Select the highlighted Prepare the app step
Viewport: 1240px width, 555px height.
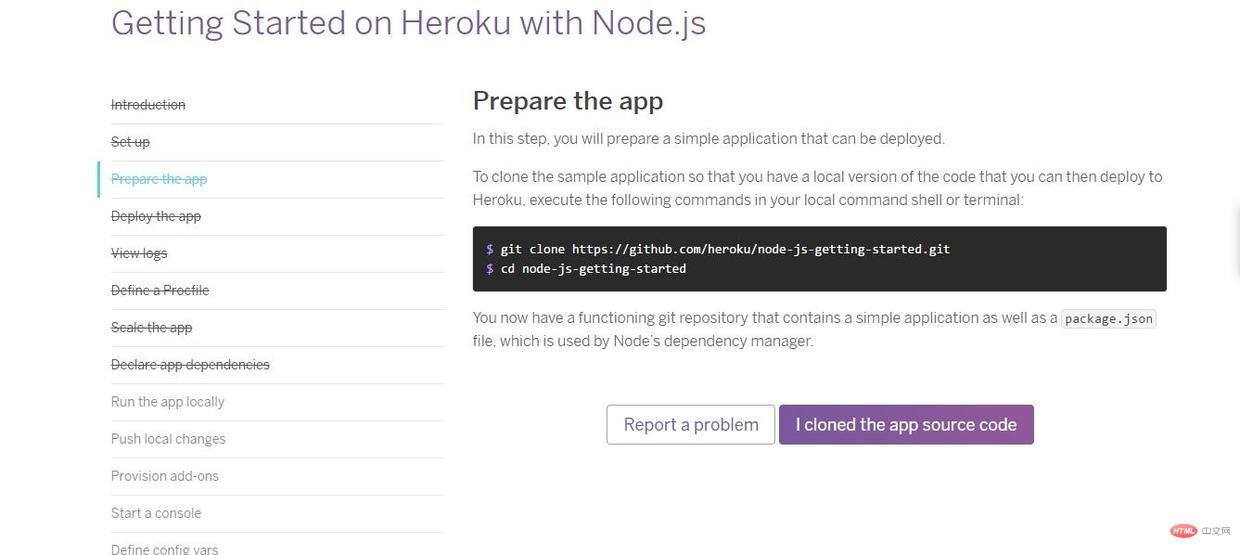pyautogui.click(x=159, y=179)
